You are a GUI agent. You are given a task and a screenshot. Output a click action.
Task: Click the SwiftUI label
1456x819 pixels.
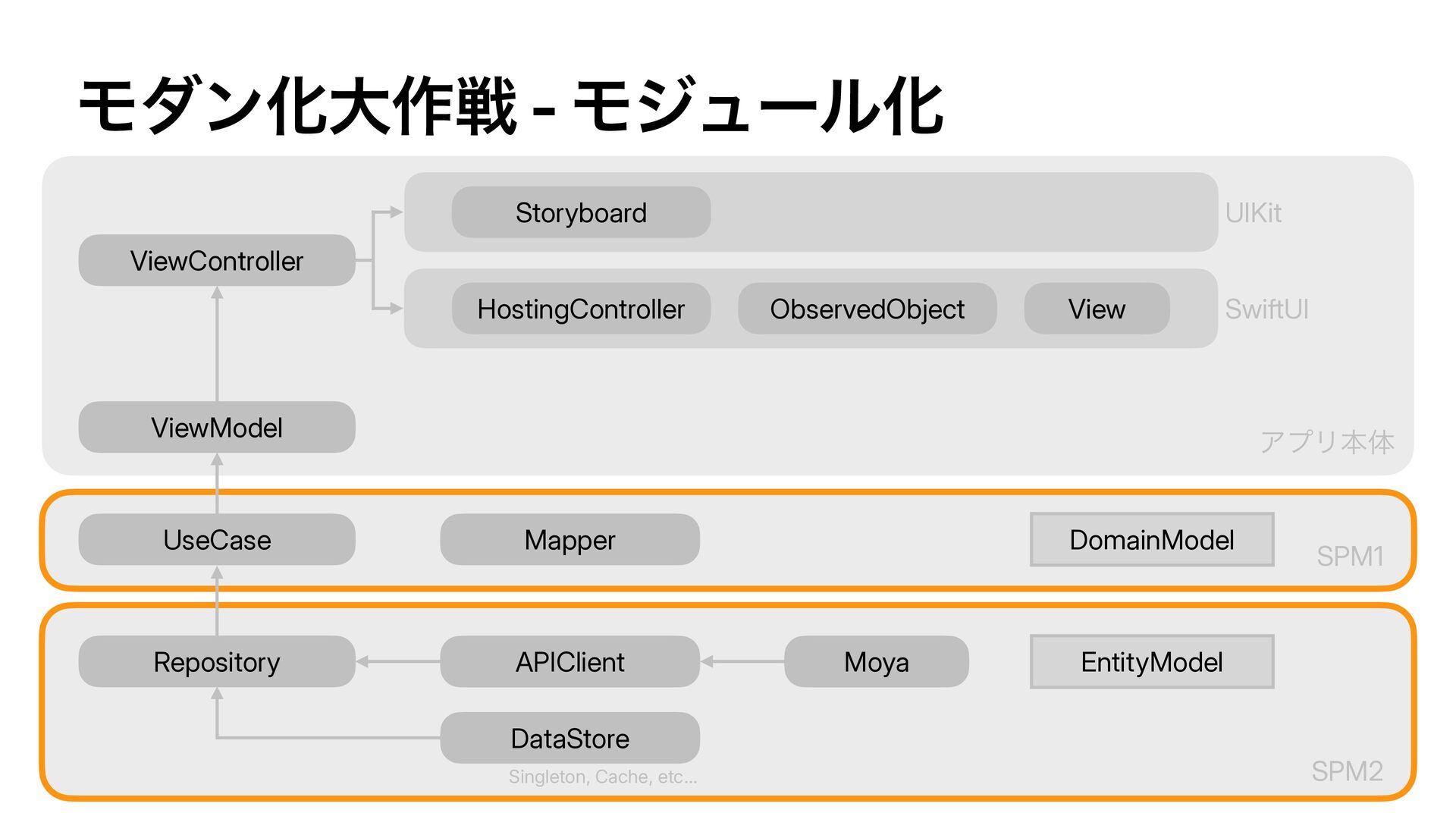click(1267, 309)
